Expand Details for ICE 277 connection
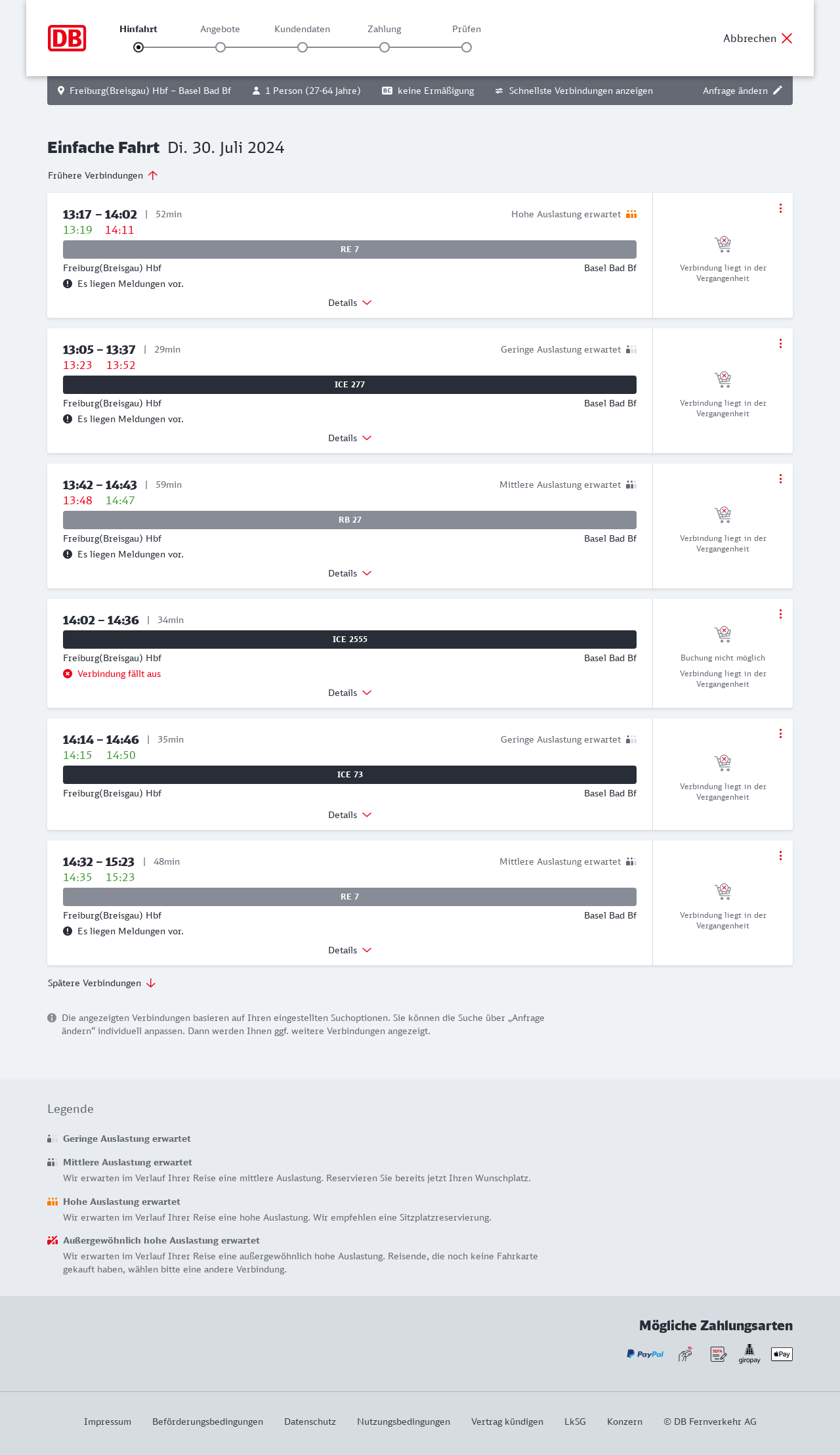This screenshot has height=1455, width=840. pos(350,438)
